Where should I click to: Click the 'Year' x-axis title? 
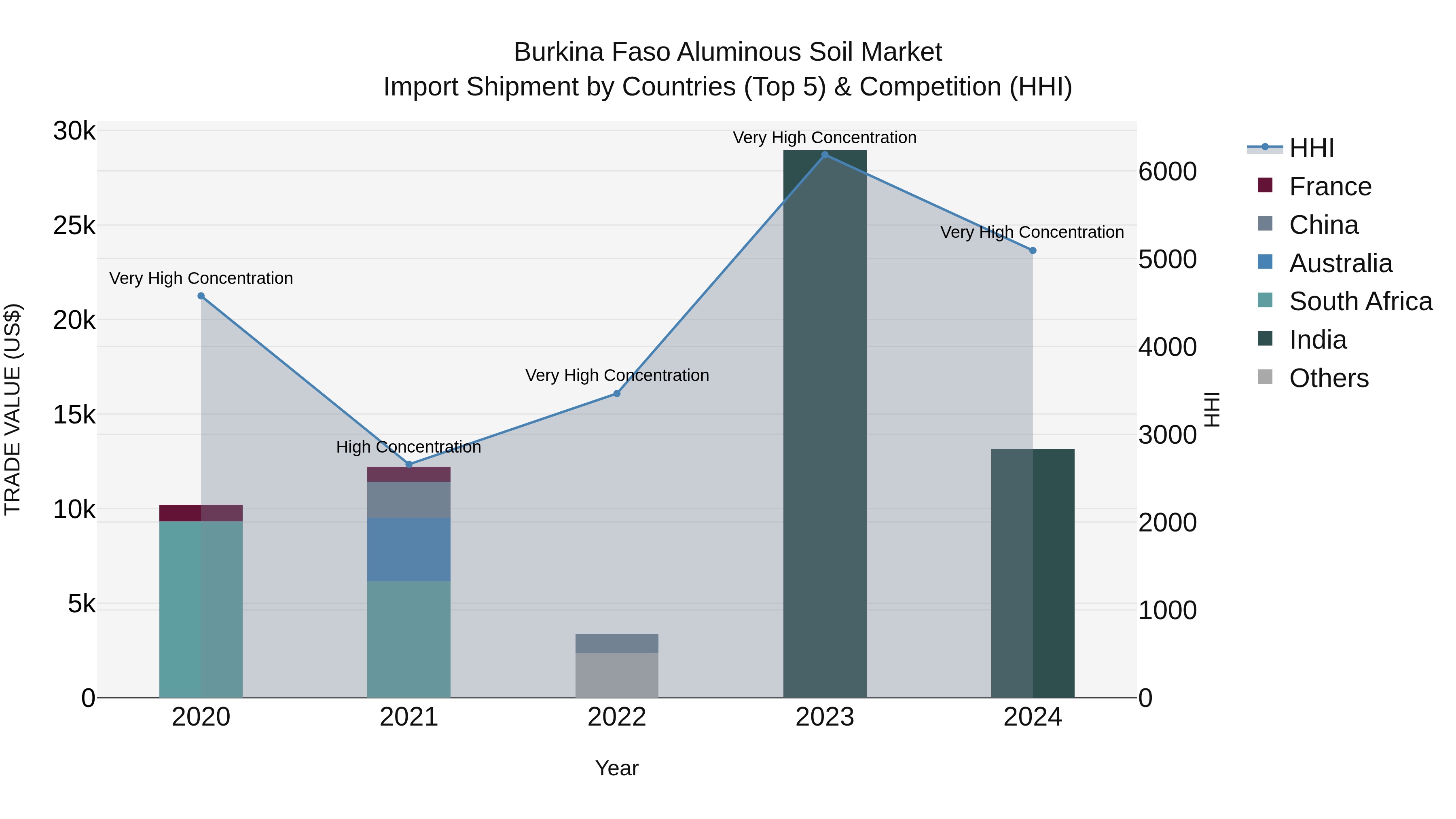[617, 769]
